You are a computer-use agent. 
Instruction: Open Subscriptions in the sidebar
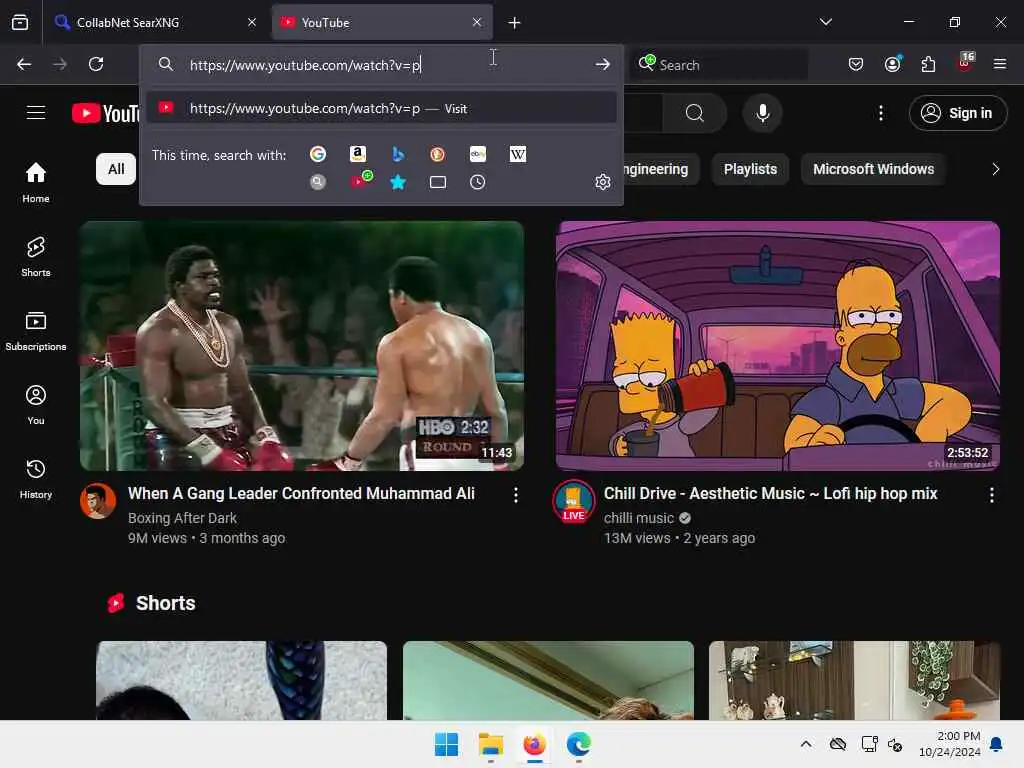coord(36,330)
